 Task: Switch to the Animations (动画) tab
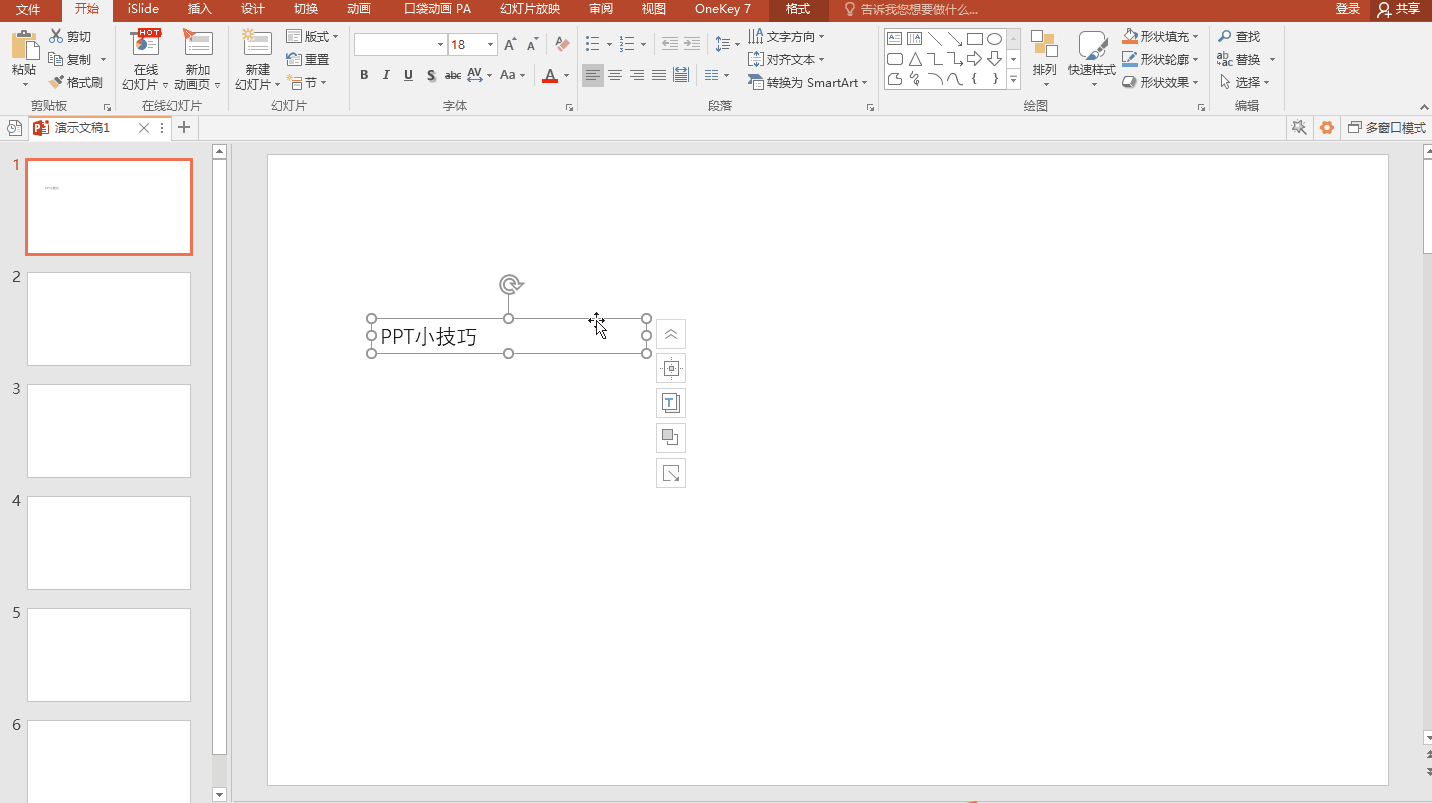(359, 9)
